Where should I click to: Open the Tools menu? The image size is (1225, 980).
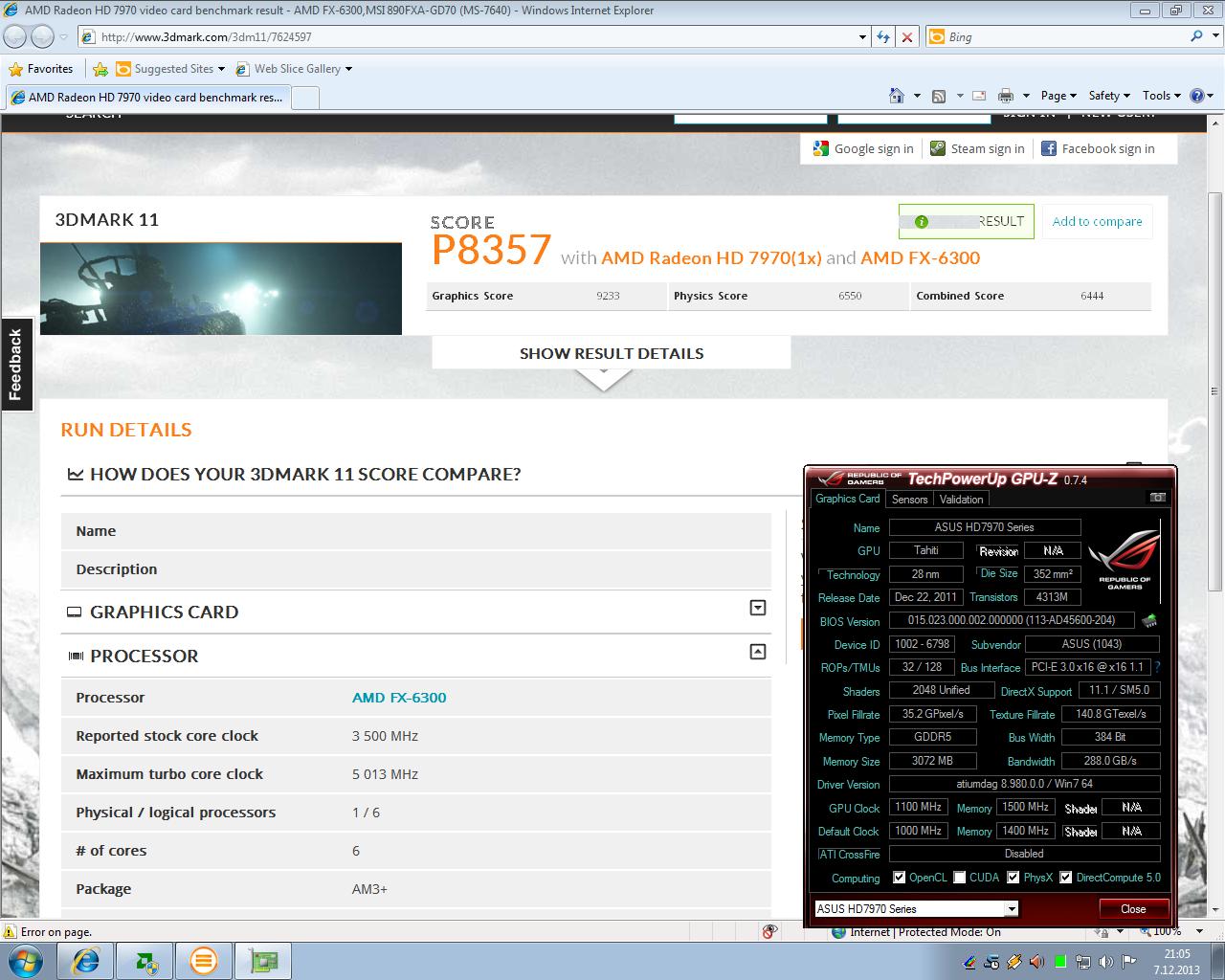pos(1162,96)
